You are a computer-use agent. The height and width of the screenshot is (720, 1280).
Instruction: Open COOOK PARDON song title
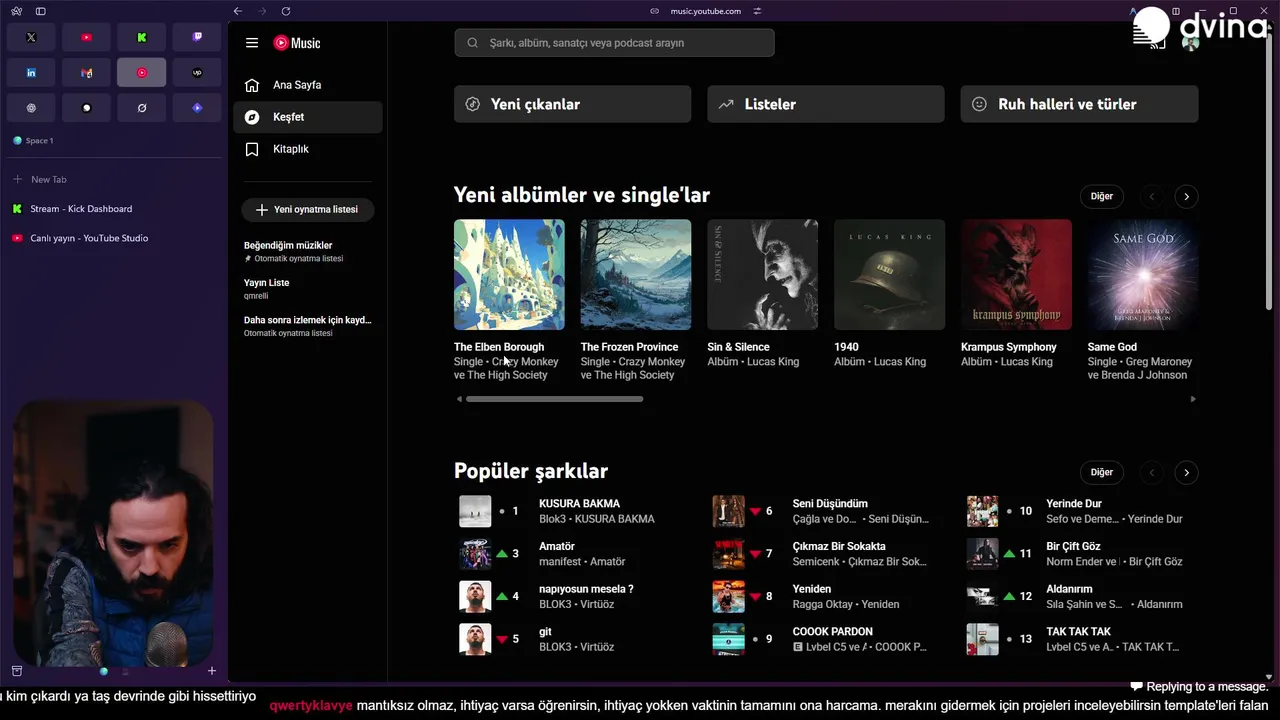pos(833,632)
